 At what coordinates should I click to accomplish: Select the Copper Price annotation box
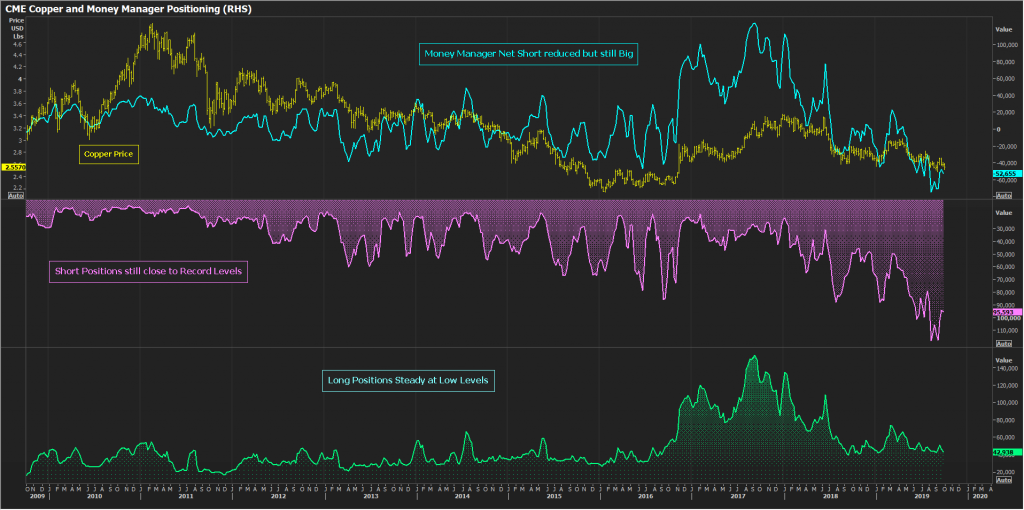pos(109,155)
